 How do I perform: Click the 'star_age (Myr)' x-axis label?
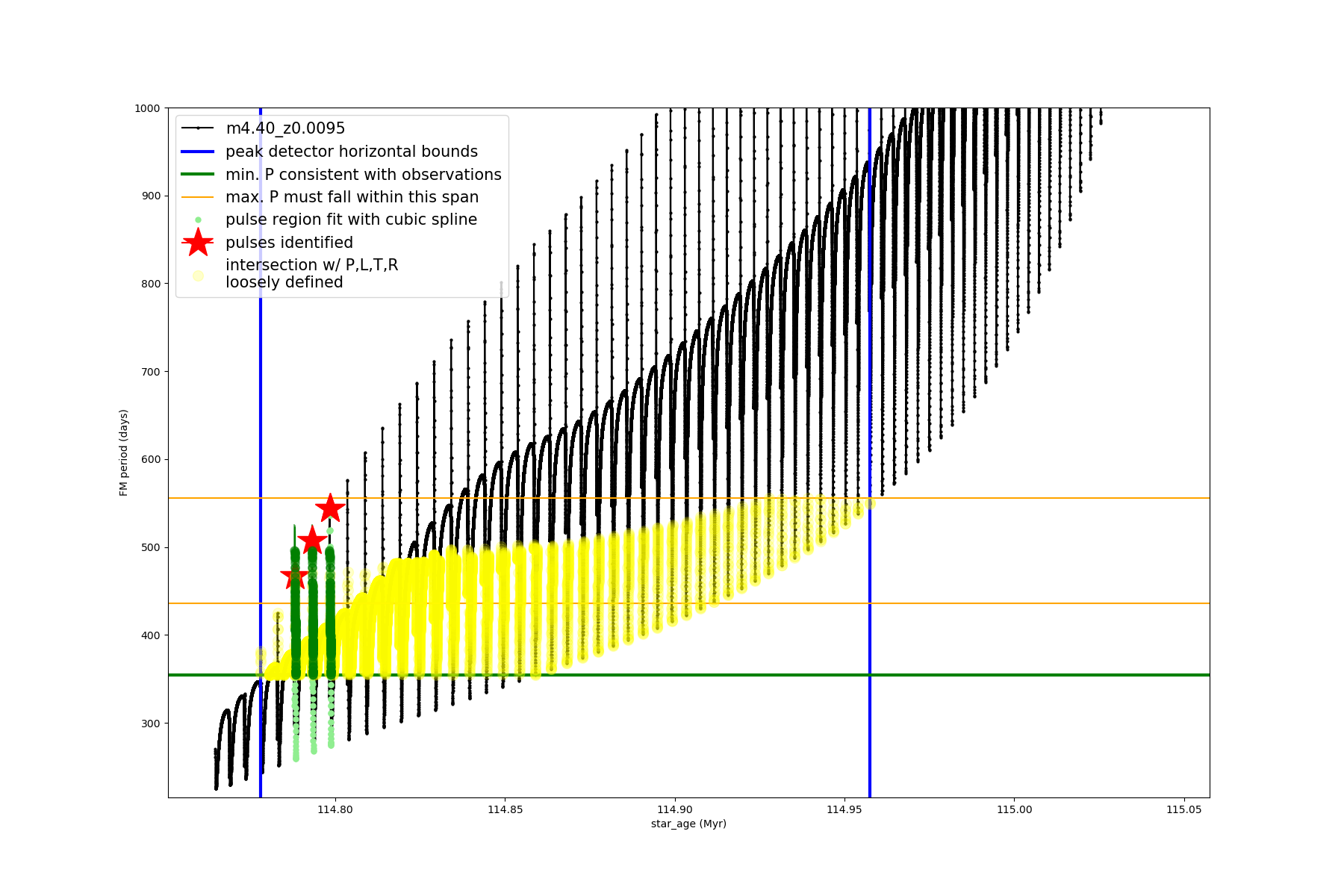pos(688,824)
